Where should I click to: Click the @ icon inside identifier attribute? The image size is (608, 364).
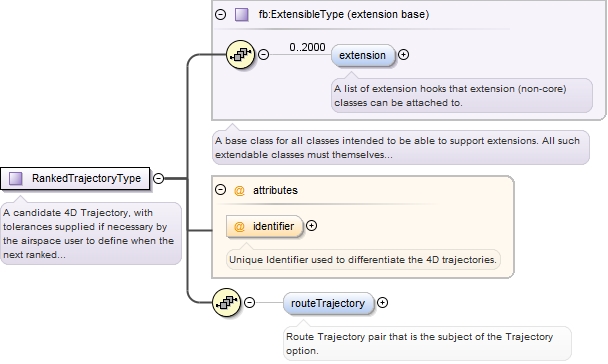pyautogui.click(x=239, y=226)
